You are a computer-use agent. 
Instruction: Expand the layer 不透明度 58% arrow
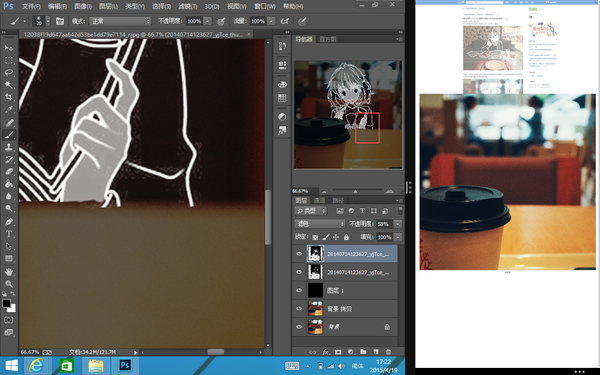point(398,224)
